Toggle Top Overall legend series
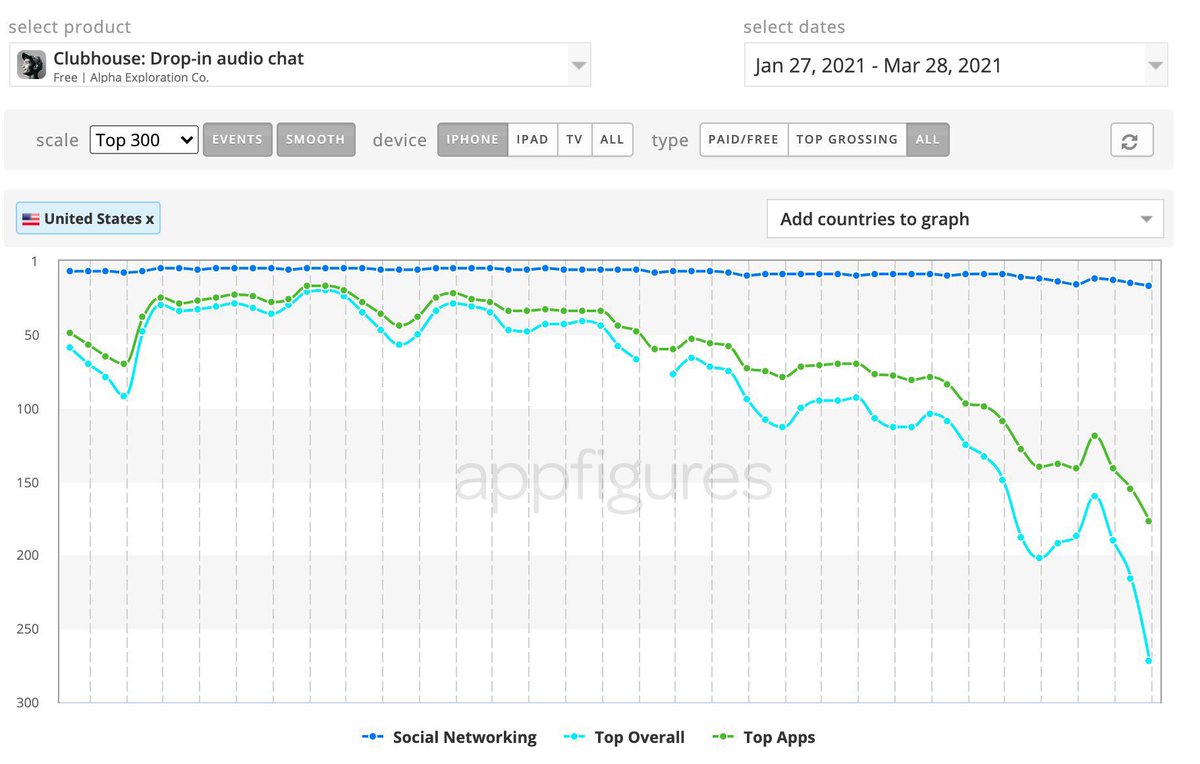The height and width of the screenshot is (764, 1200). (624, 738)
